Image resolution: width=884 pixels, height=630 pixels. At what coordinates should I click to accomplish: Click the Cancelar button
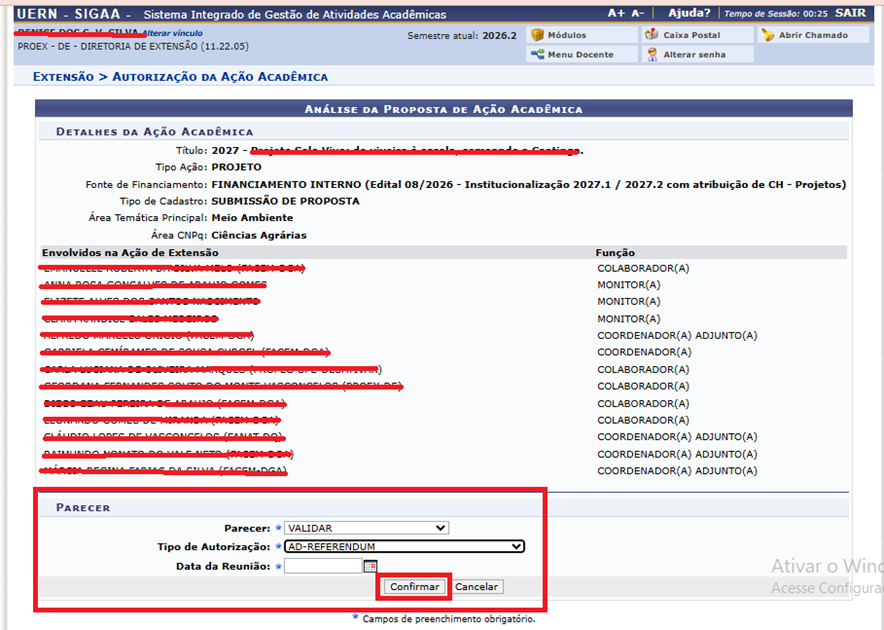pyautogui.click(x=476, y=587)
